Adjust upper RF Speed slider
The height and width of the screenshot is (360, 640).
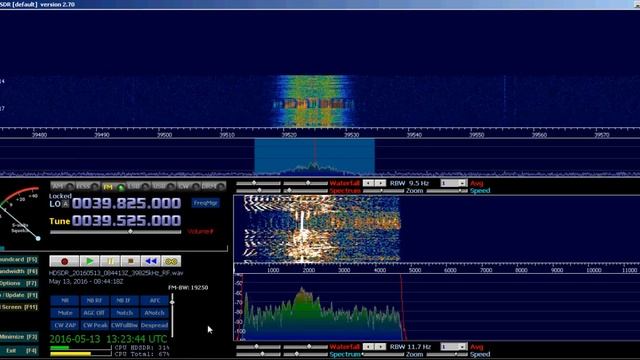coord(447,191)
